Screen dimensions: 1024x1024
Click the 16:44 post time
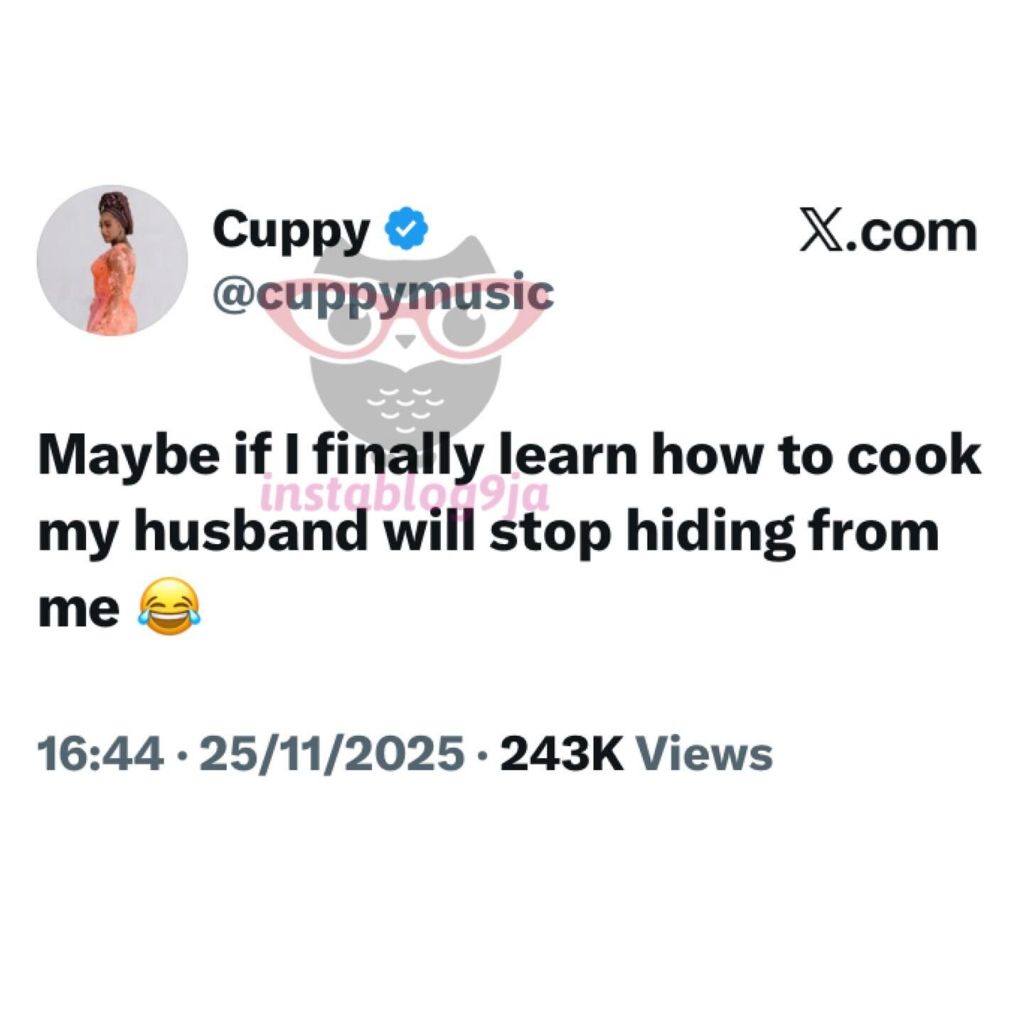pos(100,753)
